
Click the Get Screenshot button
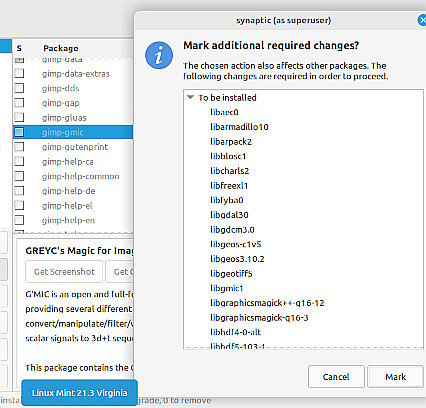[x=64, y=272]
